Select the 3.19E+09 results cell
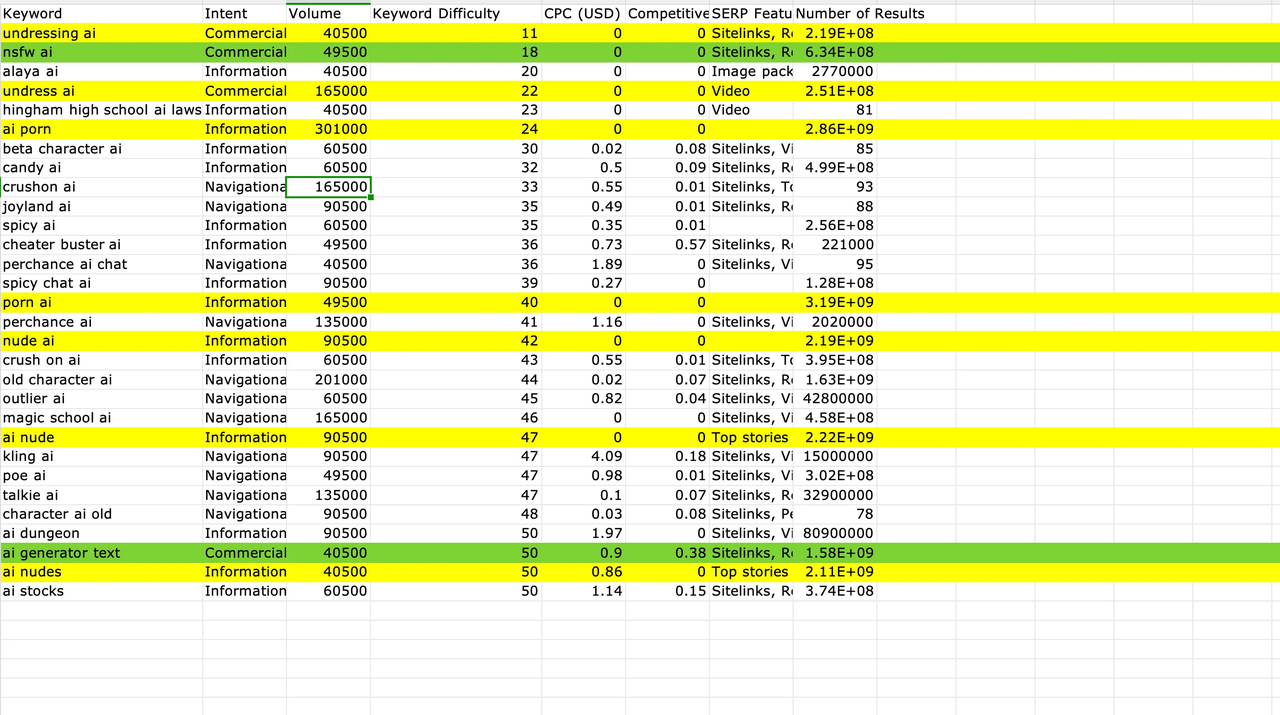1280x715 pixels. [835, 303]
